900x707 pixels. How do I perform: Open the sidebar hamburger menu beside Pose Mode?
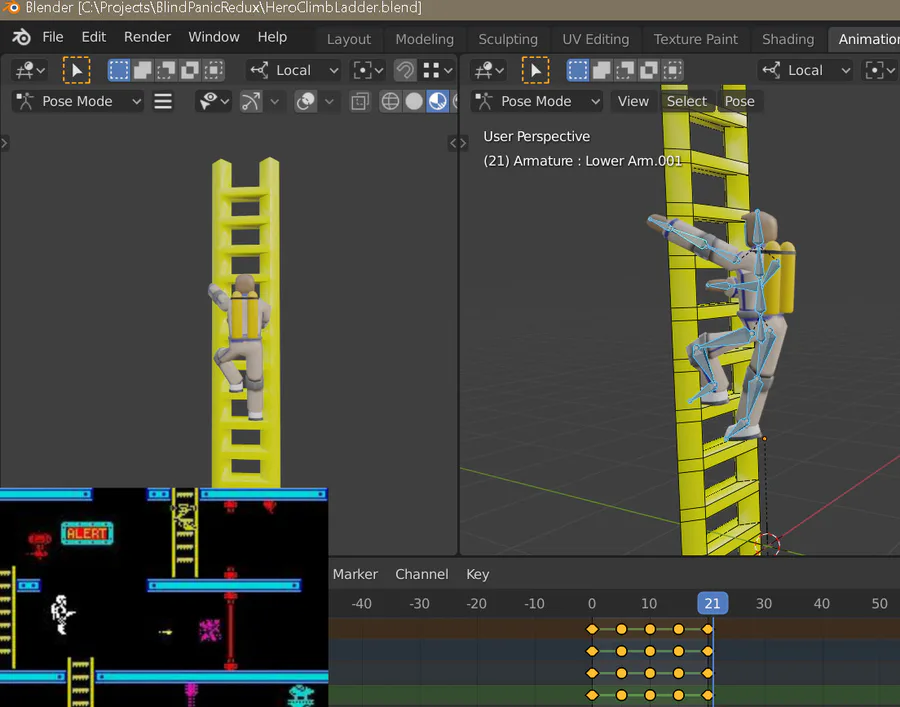tap(163, 101)
